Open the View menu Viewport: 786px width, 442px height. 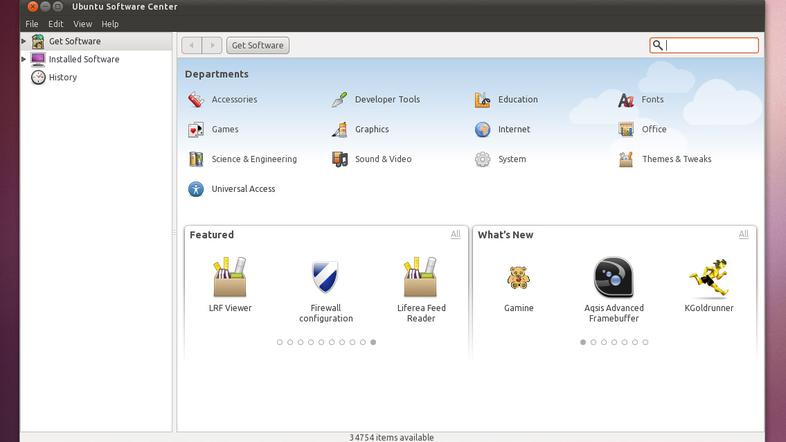pos(83,24)
